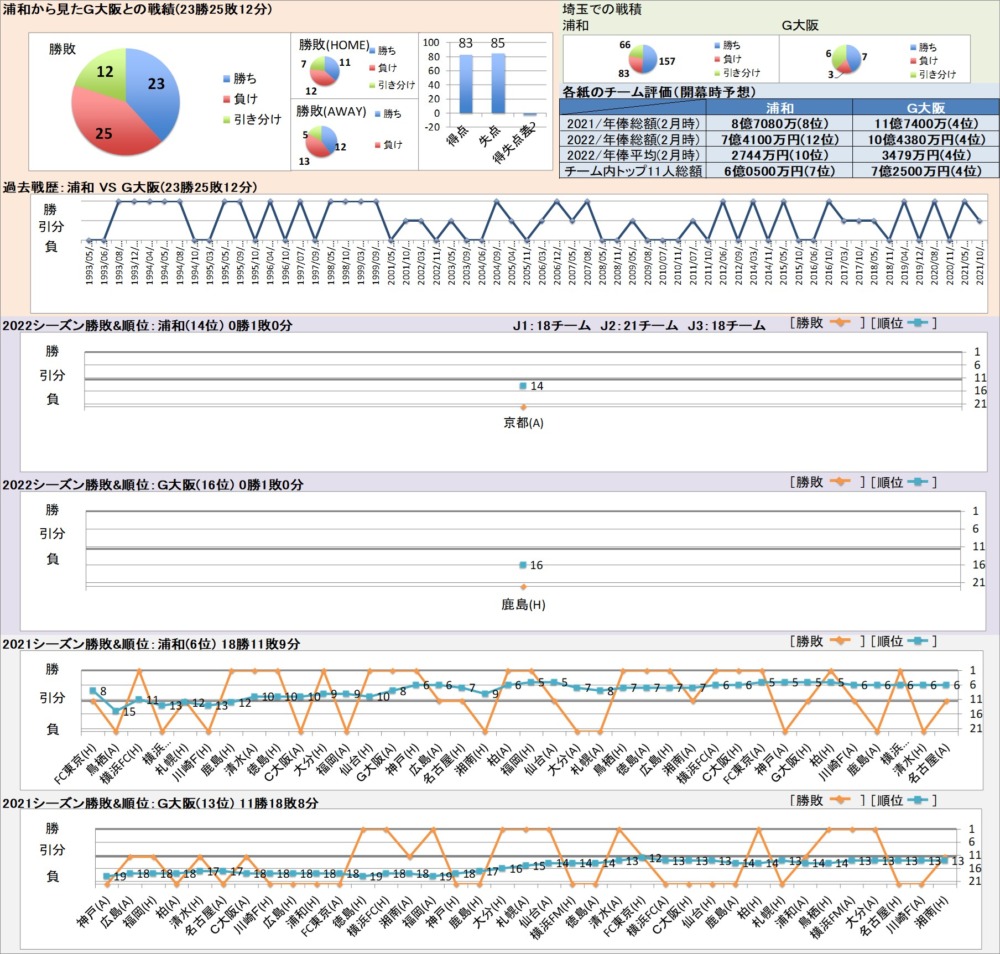This screenshot has width=1000, height=954.
Task: Click the 過去戦歴 浦和 VS G大阪 chart title
Action: tap(131, 187)
